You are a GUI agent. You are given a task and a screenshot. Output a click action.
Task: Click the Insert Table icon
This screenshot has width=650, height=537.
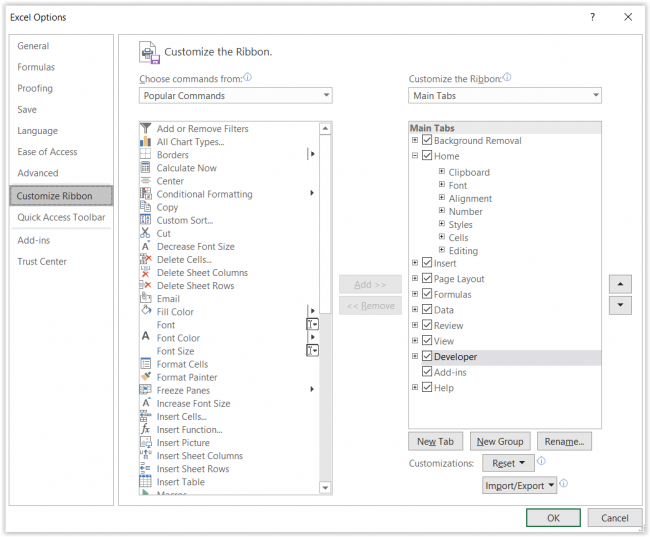[x=146, y=481]
